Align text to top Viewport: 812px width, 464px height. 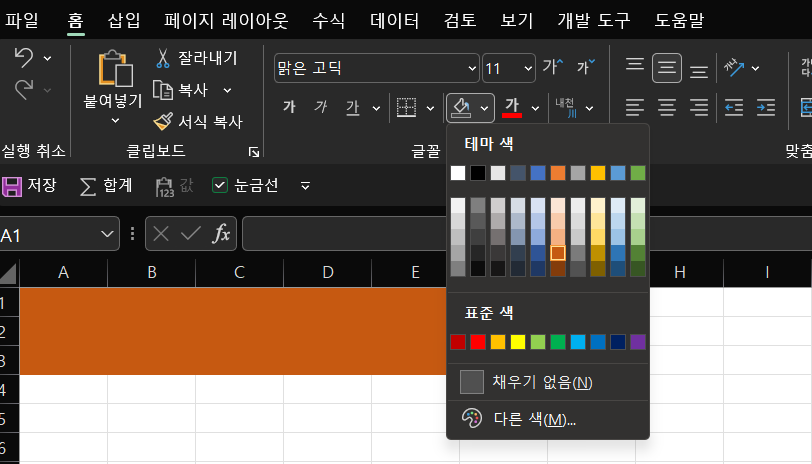click(635, 66)
